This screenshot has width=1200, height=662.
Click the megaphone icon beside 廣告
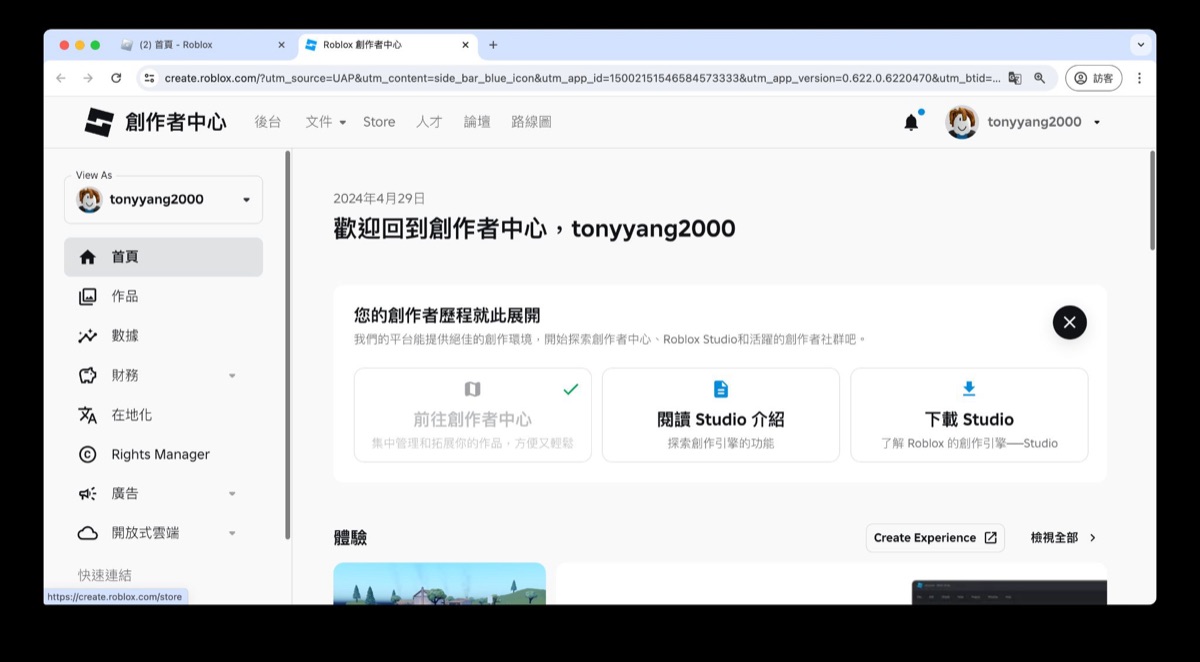pos(88,494)
